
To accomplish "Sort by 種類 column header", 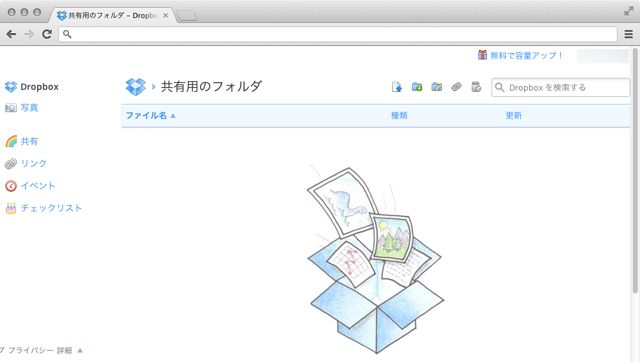I will 399,116.
